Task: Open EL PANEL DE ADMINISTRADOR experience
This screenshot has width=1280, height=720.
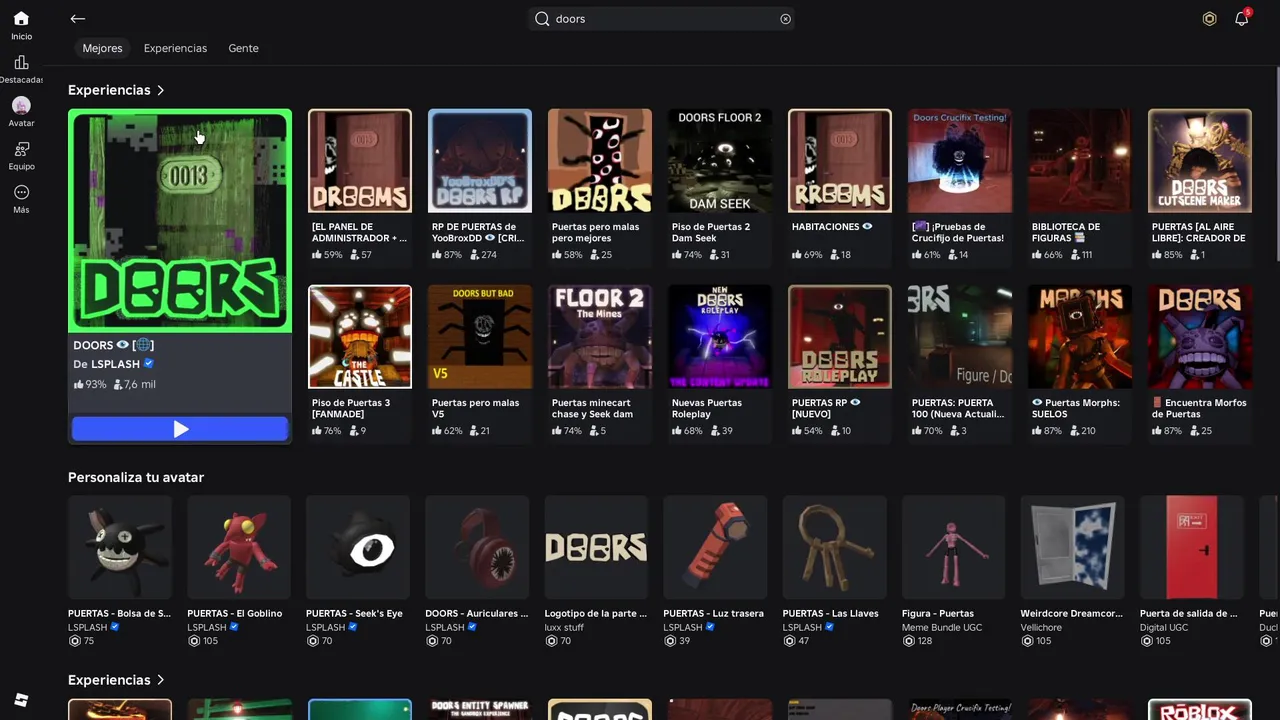Action: pos(360,186)
